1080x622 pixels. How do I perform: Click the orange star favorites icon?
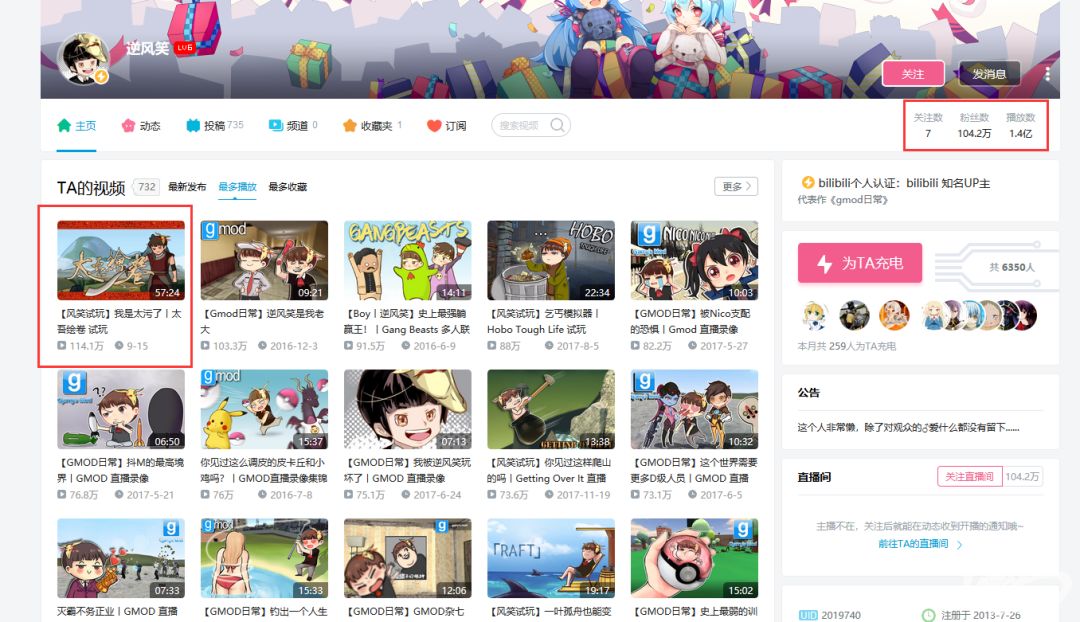350,125
